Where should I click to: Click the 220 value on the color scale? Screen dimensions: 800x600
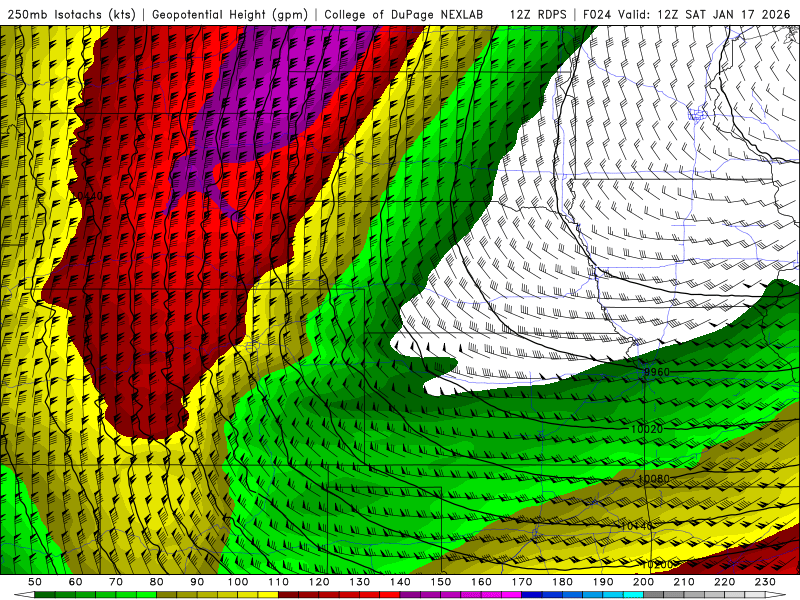(724, 582)
